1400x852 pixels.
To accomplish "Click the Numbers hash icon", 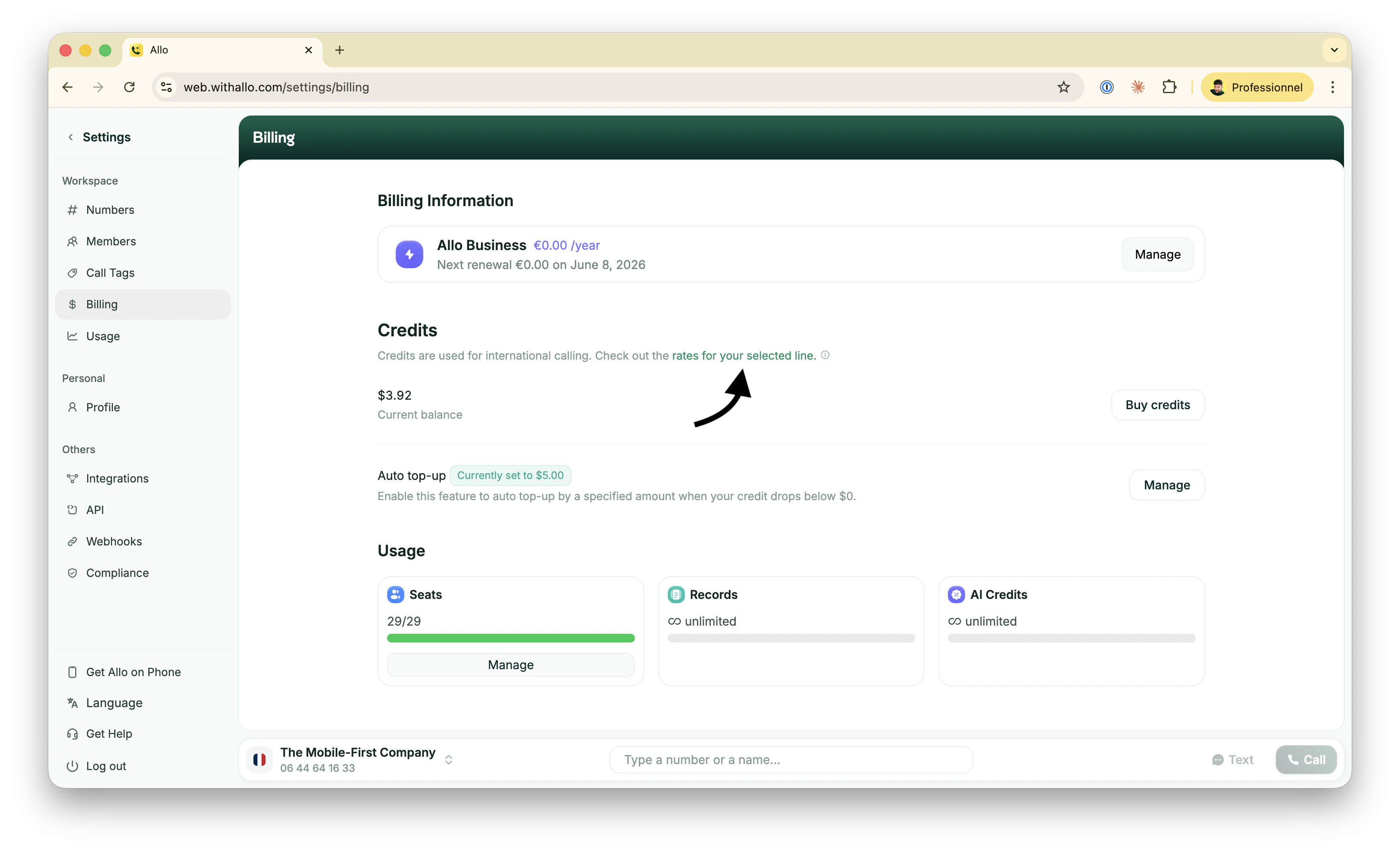I will click(72, 210).
